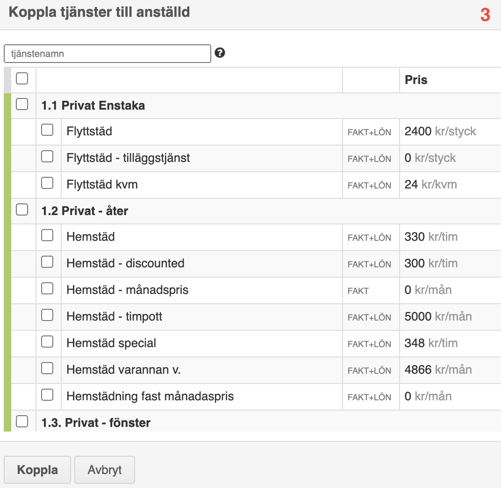Click the help question mark icon
This screenshot has width=501, height=488.
pos(220,53)
